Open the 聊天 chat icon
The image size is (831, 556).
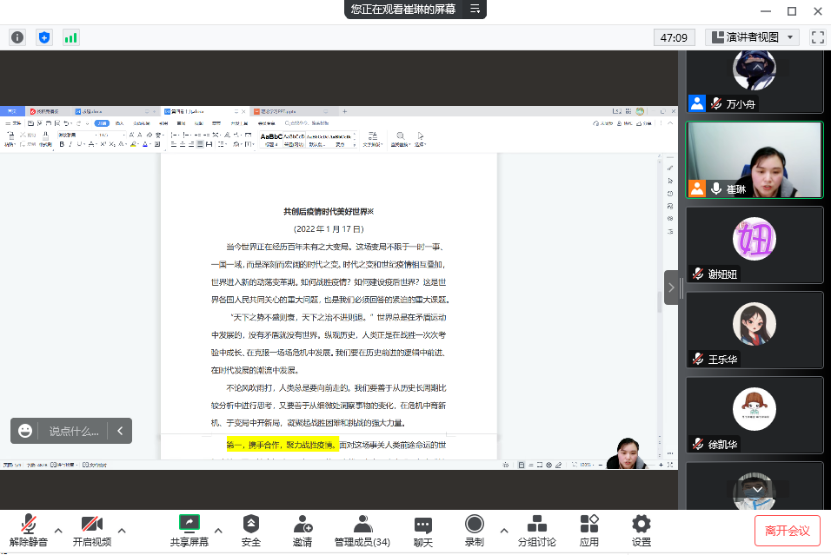[x=423, y=530]
